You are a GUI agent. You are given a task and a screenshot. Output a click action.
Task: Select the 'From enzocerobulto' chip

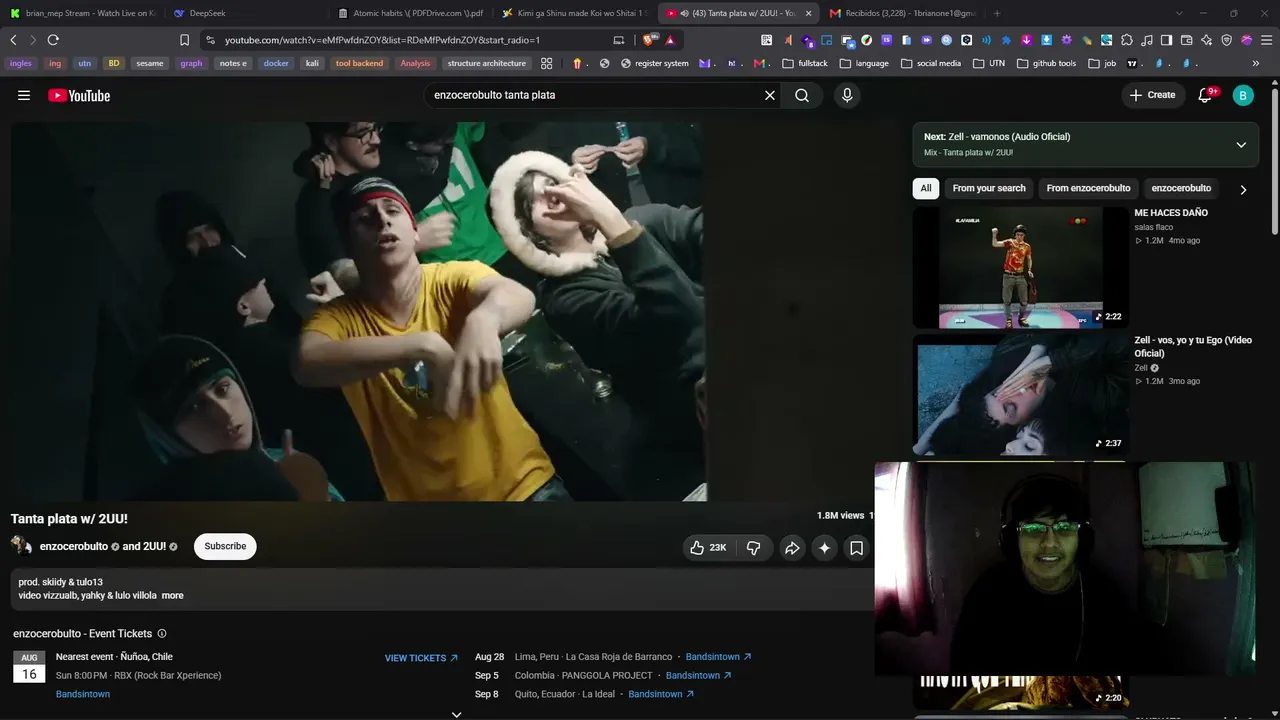tap(1088, 188)
